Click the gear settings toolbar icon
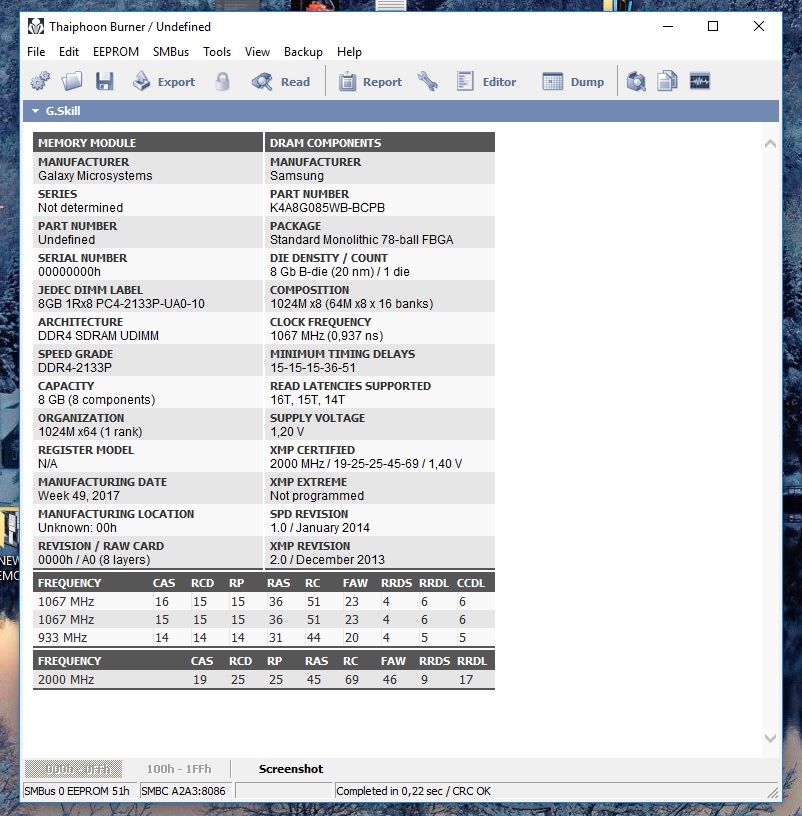802x816 pixels. point(40,81)
